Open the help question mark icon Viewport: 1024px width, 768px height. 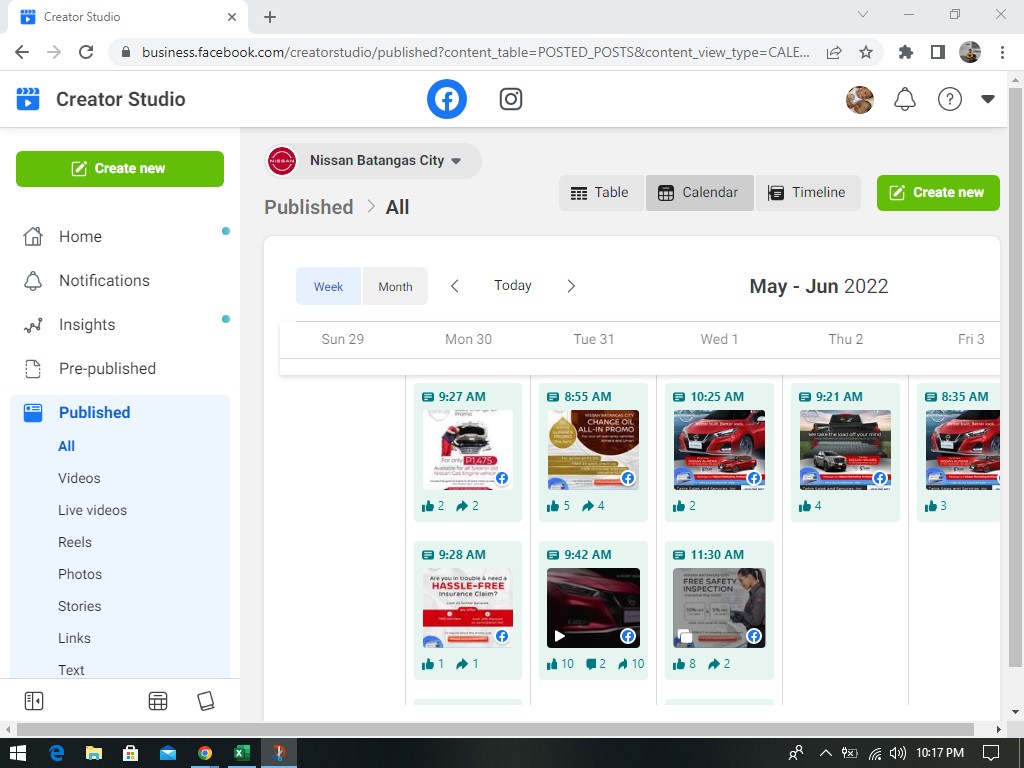[x=950, y=99]
